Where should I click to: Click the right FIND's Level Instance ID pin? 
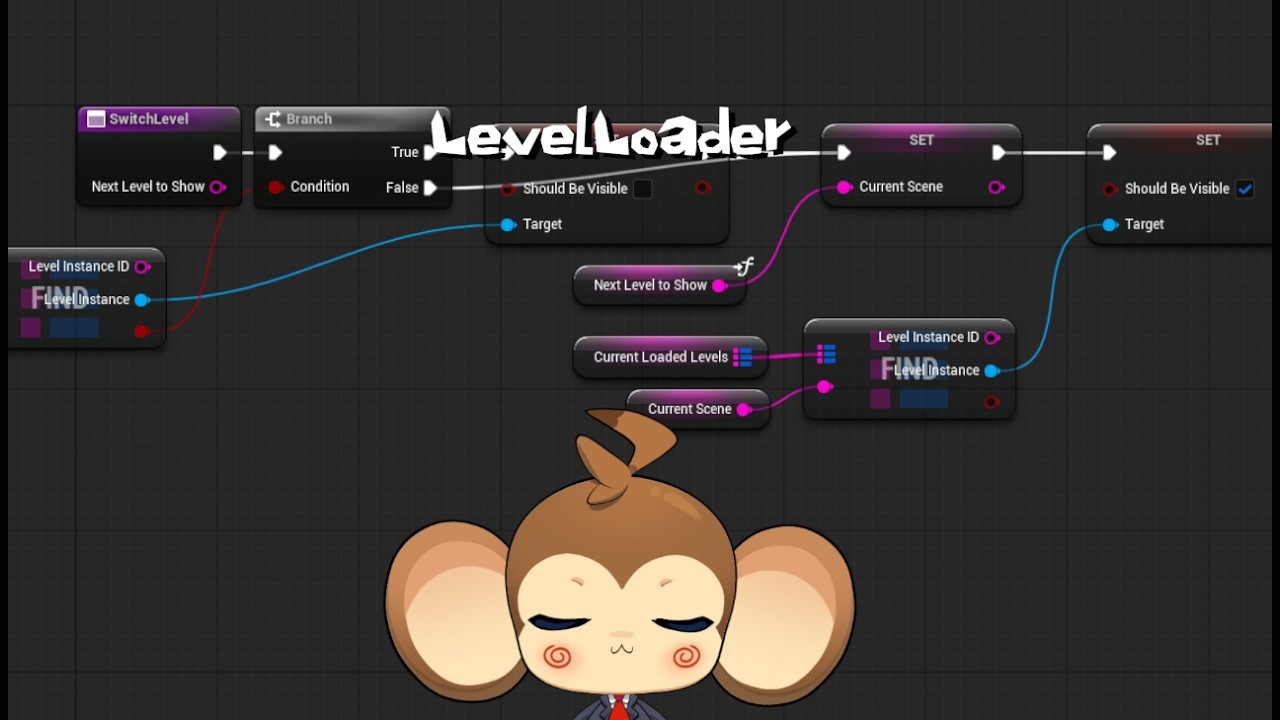tap(991, 338)
